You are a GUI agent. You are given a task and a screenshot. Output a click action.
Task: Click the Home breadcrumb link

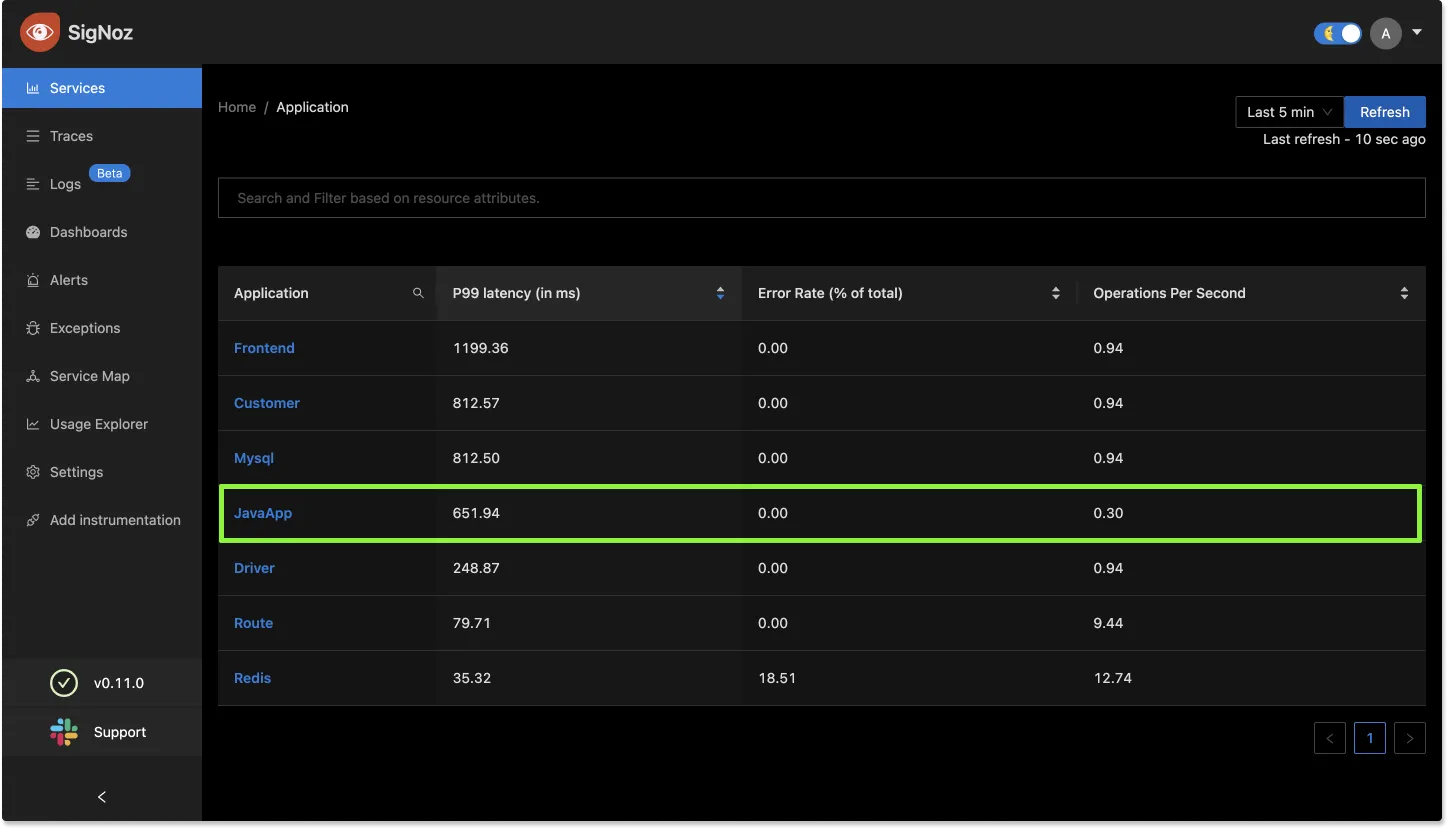(237, 107)
